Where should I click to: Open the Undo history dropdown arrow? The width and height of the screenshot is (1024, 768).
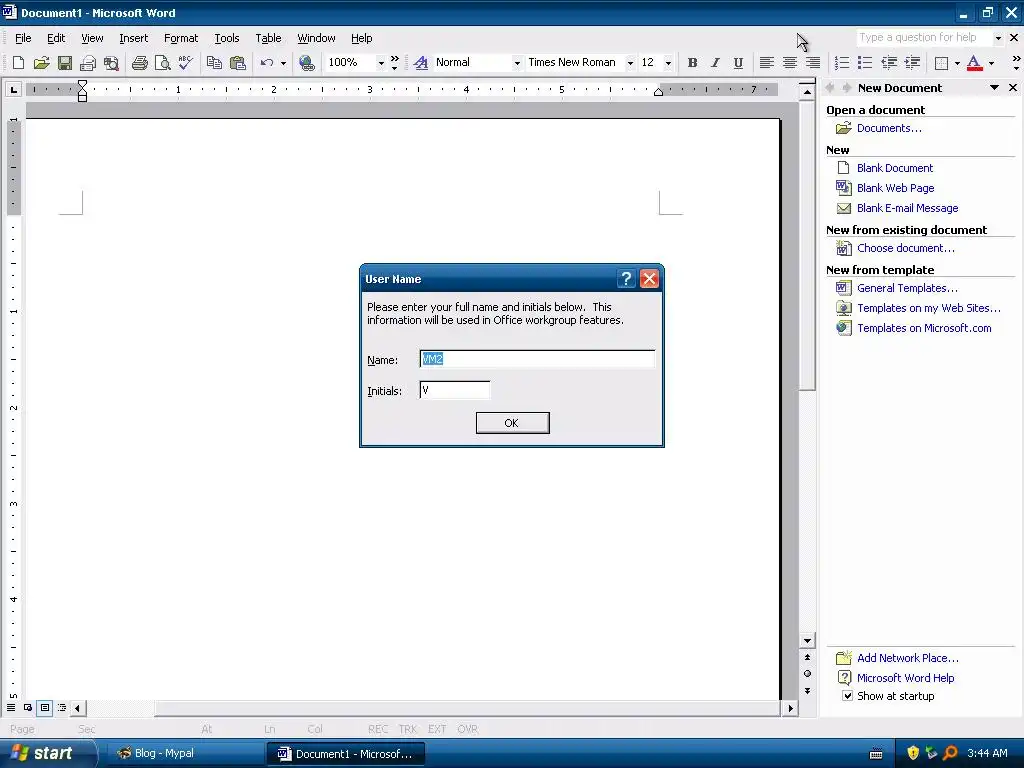[x=283, y=63]
